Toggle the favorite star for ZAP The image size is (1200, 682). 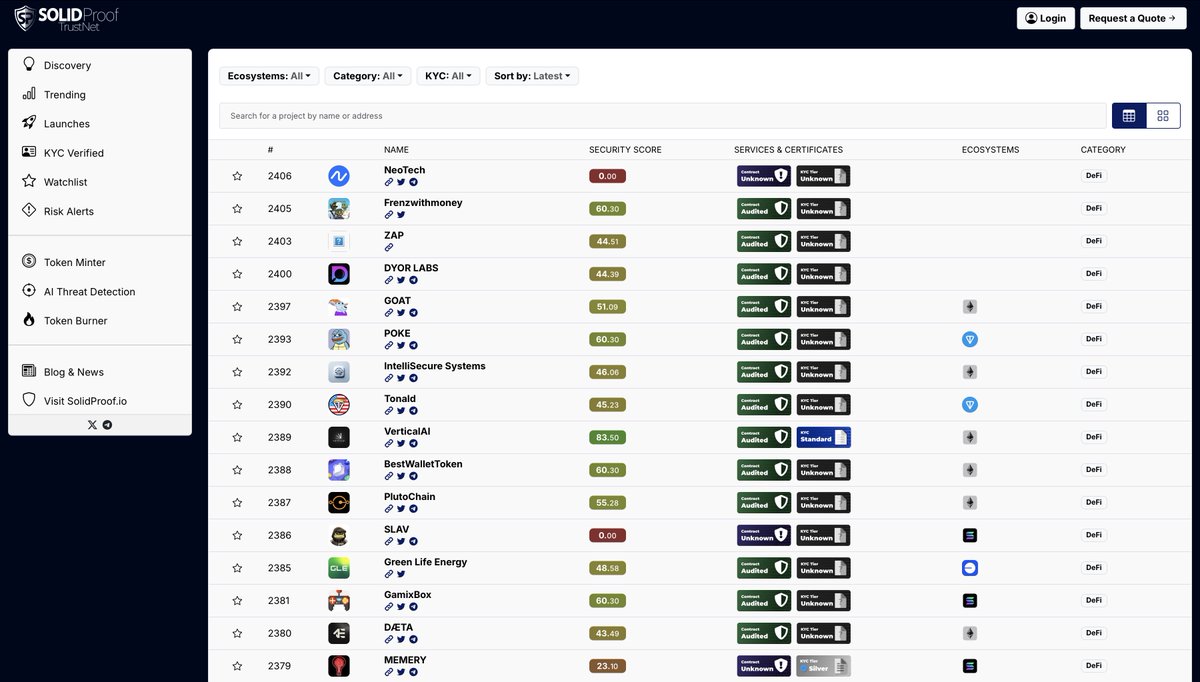(x=237, y=241)
